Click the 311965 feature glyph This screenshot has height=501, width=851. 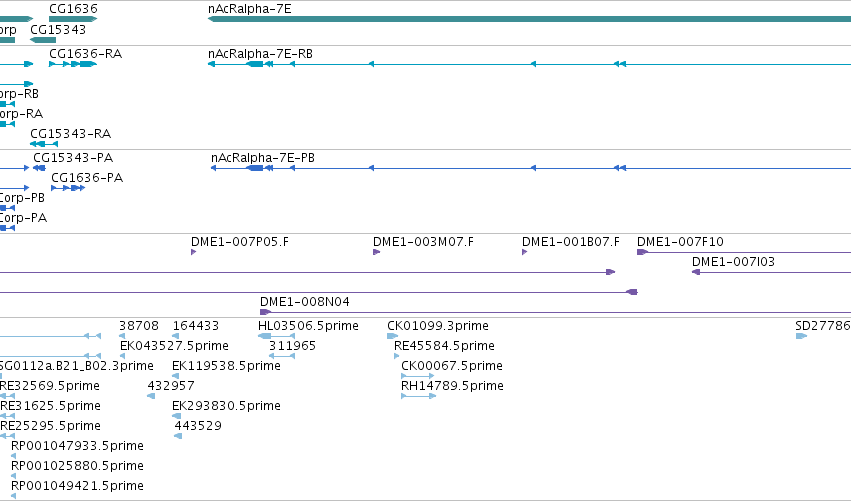(x=282, y=356)
